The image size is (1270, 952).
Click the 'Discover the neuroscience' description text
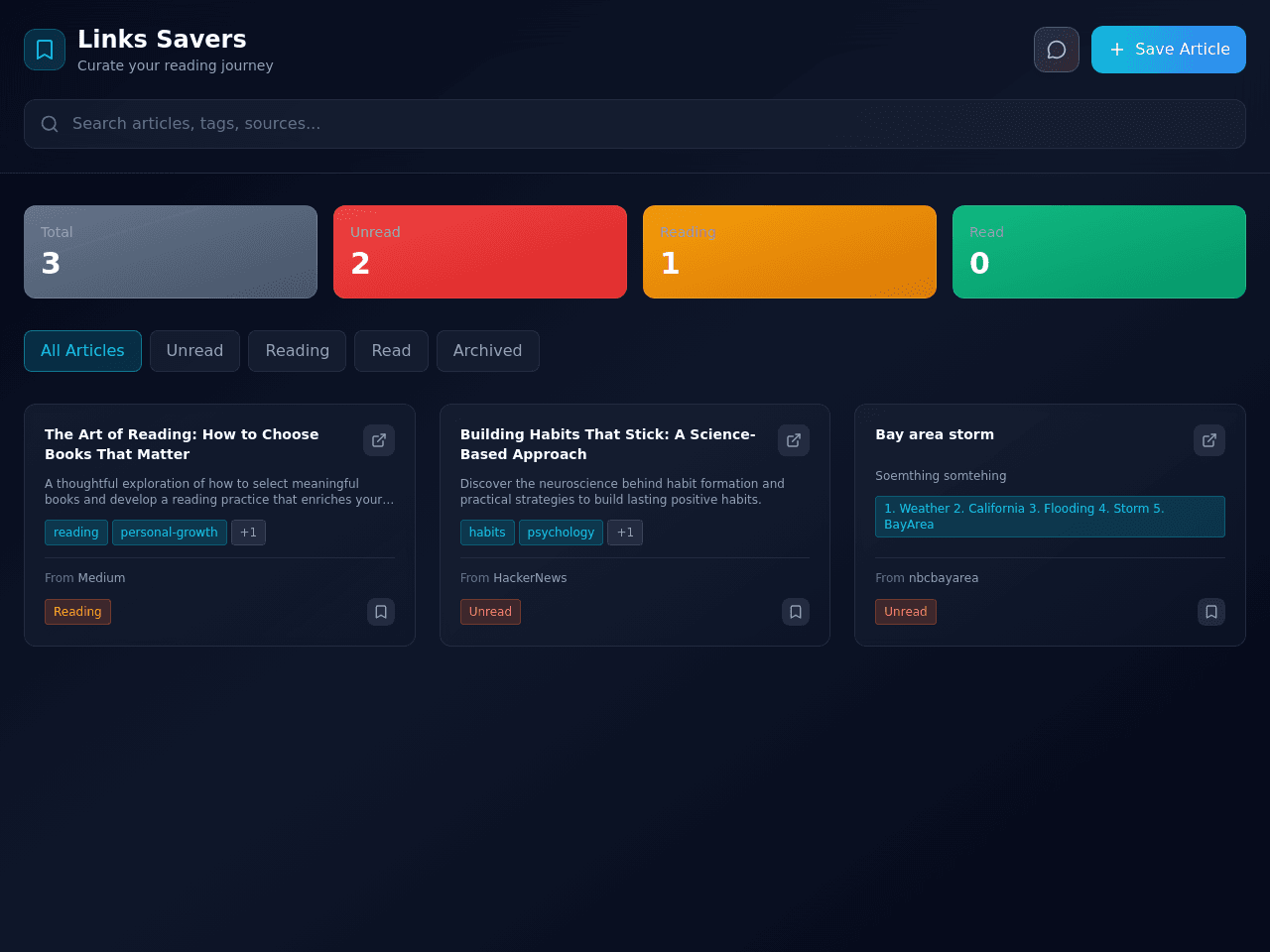[x=622, y=492]
